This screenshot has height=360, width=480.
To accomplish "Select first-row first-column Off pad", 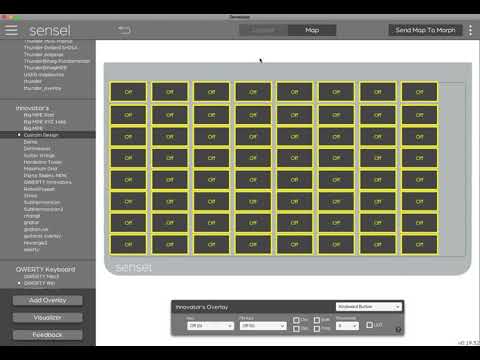I will (x=128, y=92).
